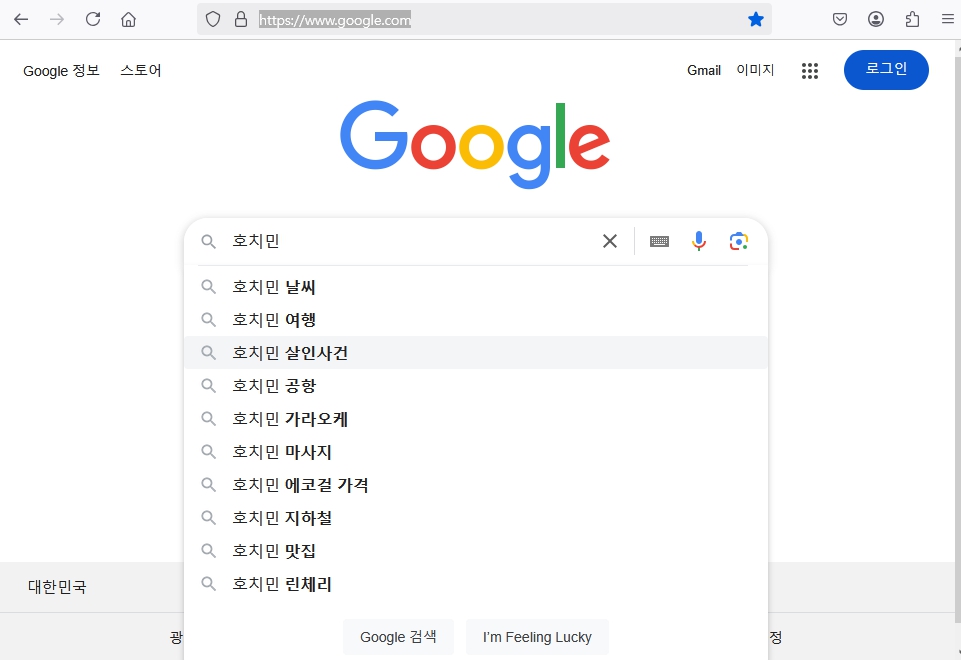Open the Pocket save icon
The image size is (961, 660).
point(840,19)
